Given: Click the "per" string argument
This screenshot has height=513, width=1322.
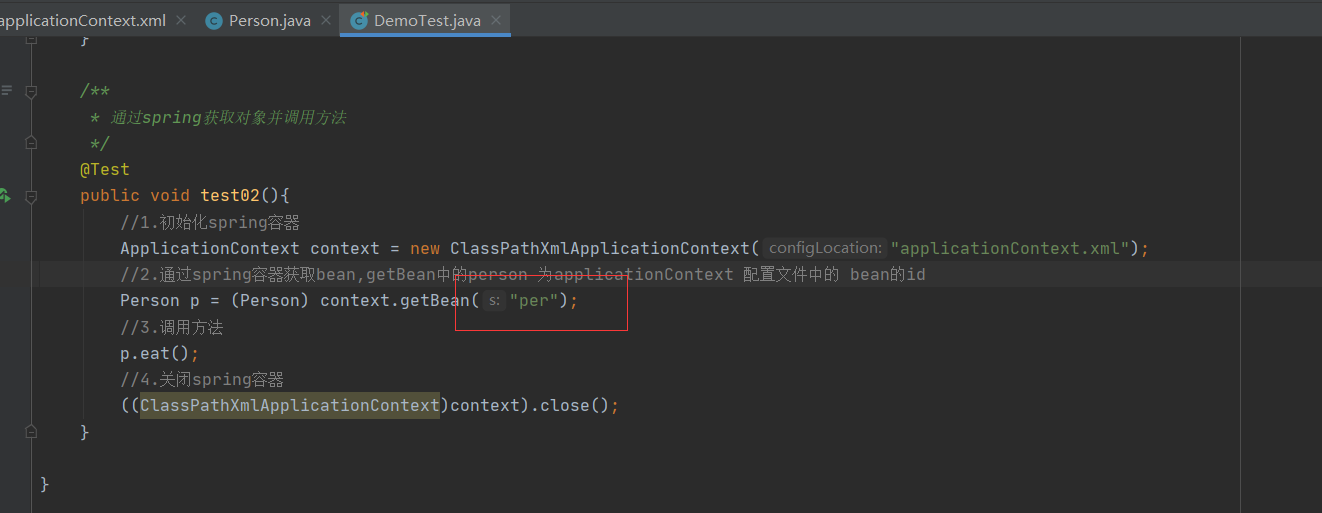Looking at the screenshot, I should [x=534, y=300].
